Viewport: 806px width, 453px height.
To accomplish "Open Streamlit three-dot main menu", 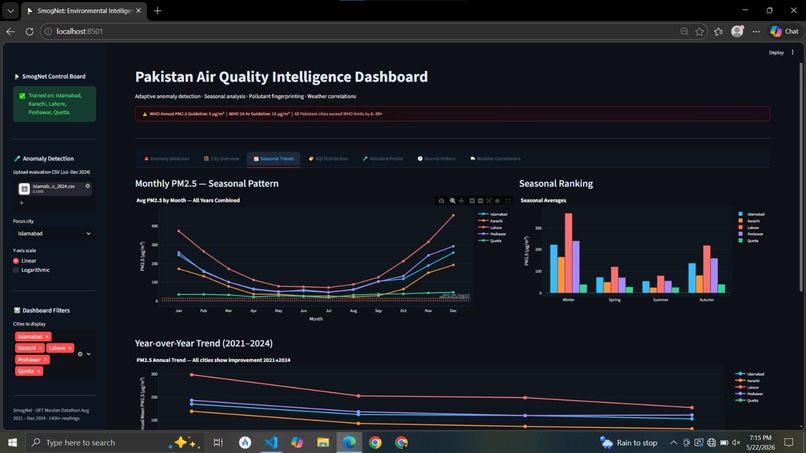I will pos(793,52).
